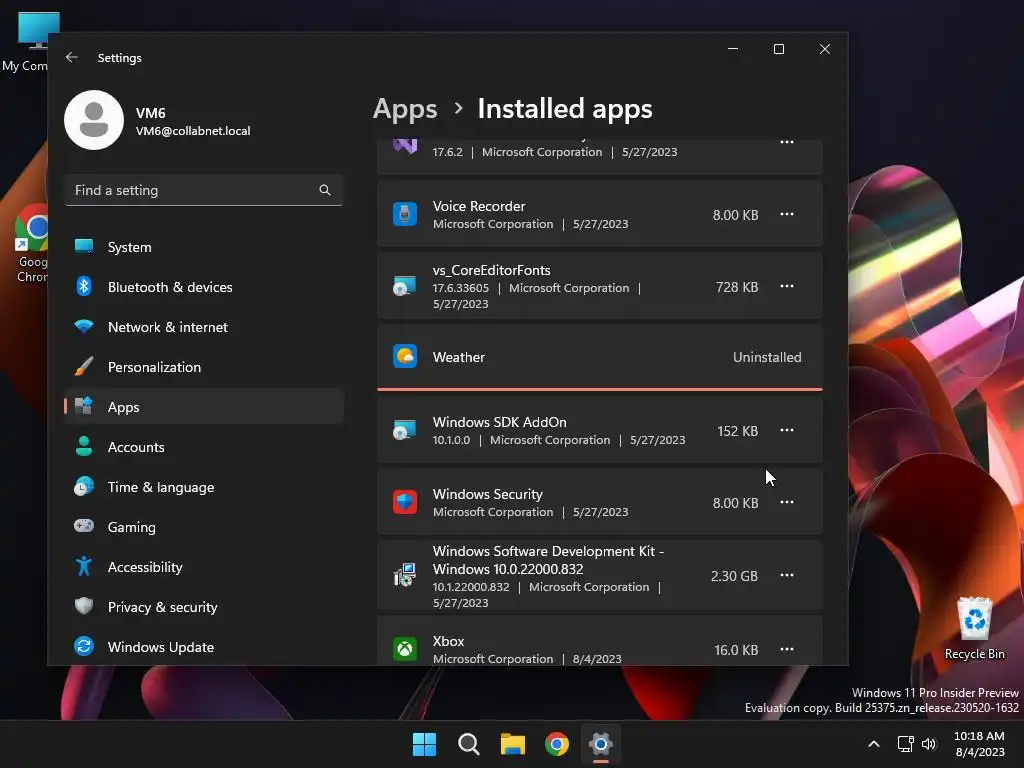The width and height of the screenshot is (1024, 768).
Task: Click the Windows Software Development Kit icon
Action: pyautogui.click(x=405, y=575)
